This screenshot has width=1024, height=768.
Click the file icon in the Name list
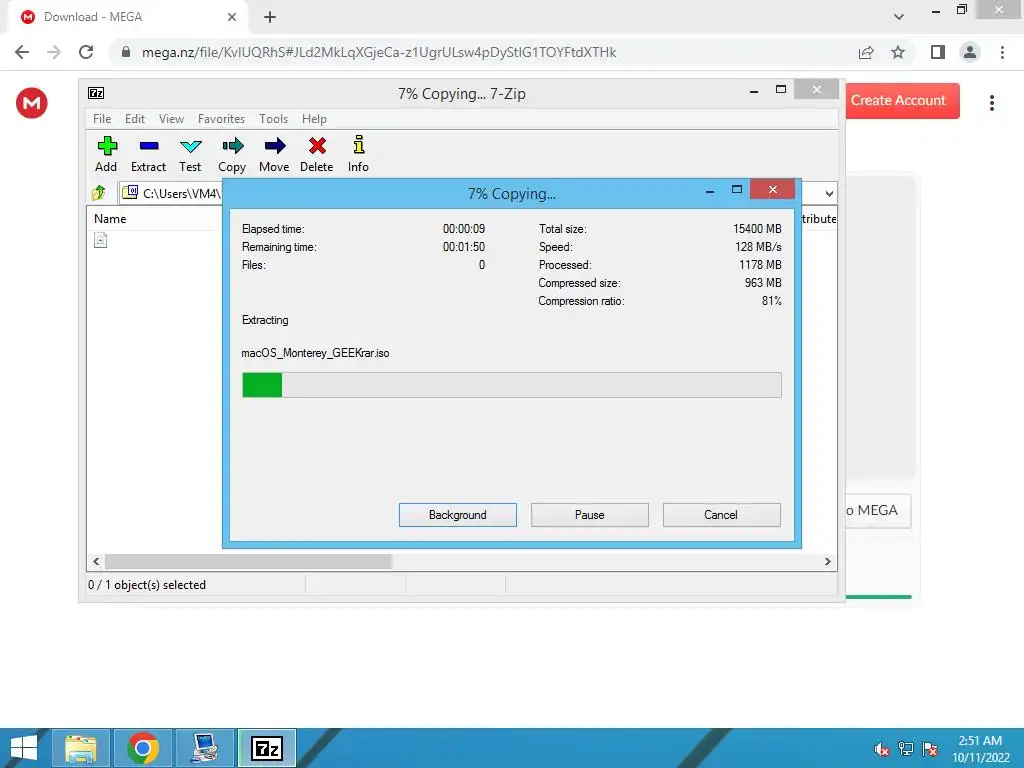[x=101, y=240]
